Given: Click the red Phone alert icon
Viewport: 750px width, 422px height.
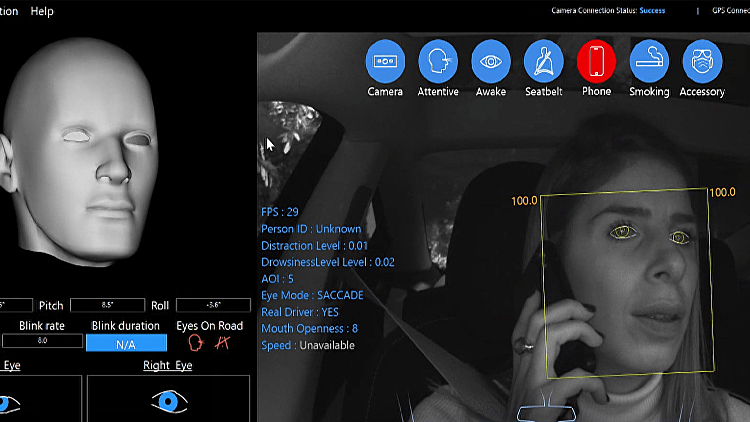Looking at the screenshot, I should 596,61.
